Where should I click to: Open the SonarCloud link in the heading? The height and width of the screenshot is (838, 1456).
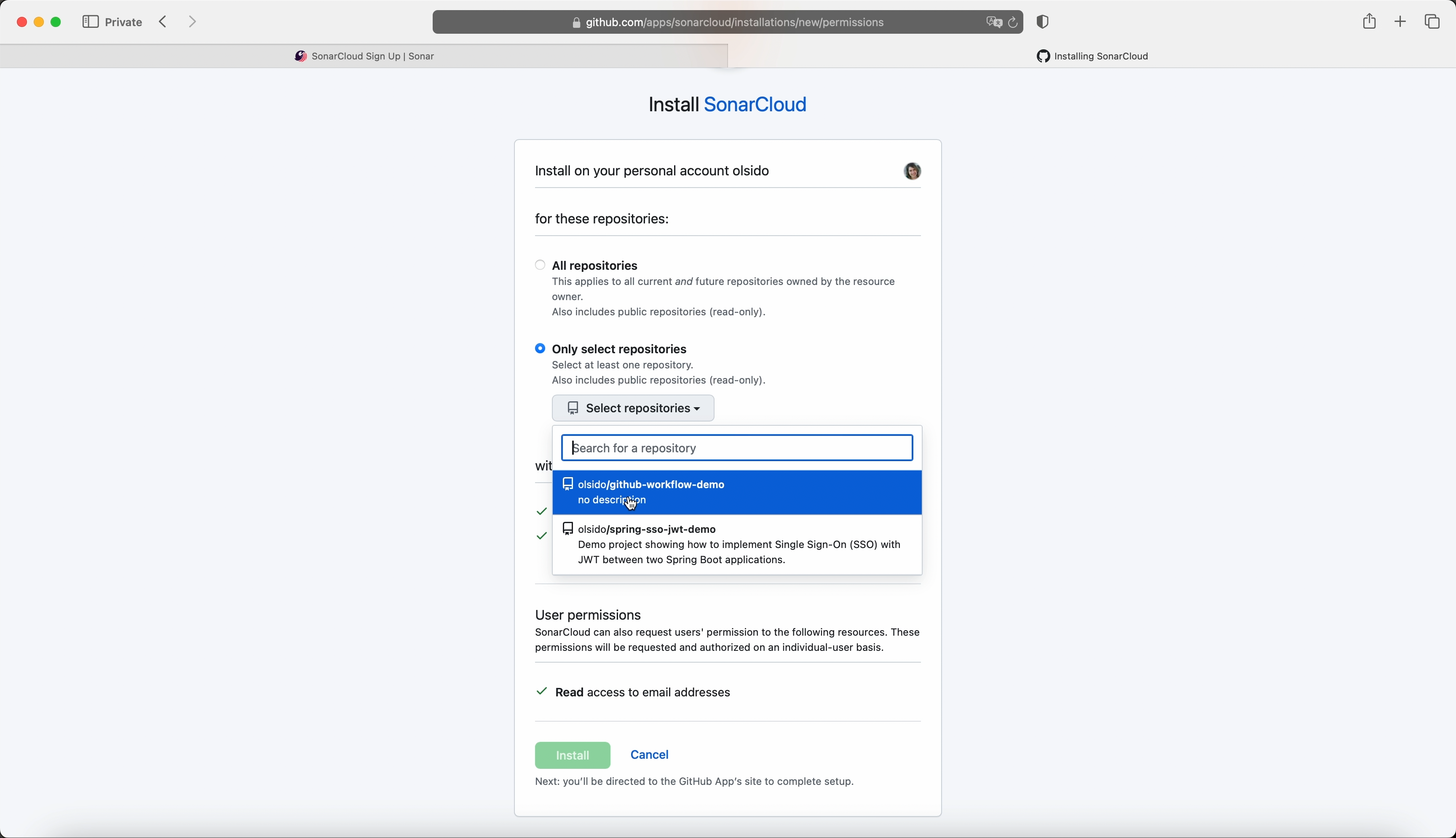coord(755,104)
